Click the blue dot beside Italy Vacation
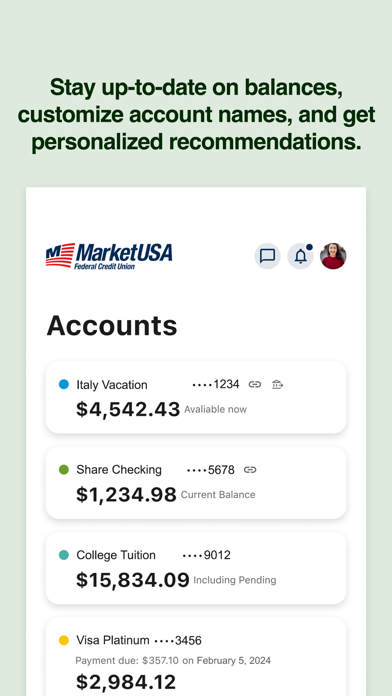The height and width of the screenshot is (696, 392). tap(64, 384)
